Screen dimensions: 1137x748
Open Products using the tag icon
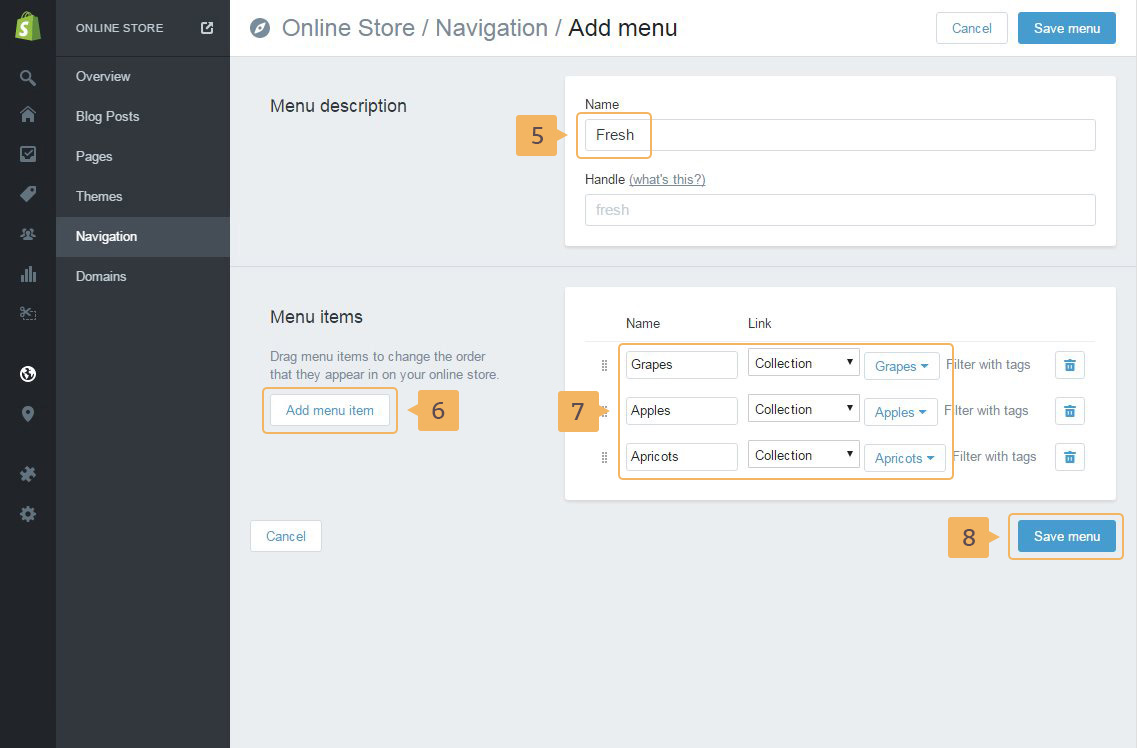28,194
